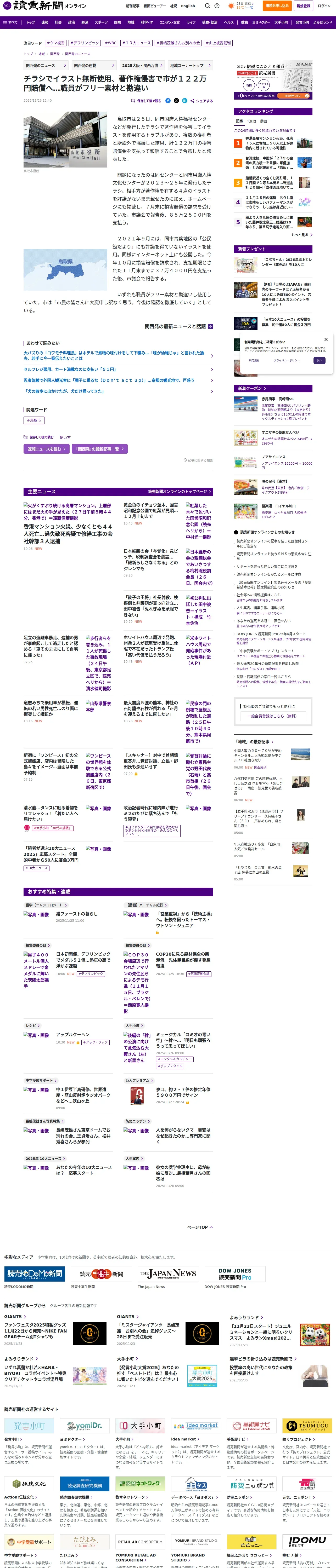336x1568 pixels.
Task: Open The Japan News logo
Action: (x=168, y=1275)
